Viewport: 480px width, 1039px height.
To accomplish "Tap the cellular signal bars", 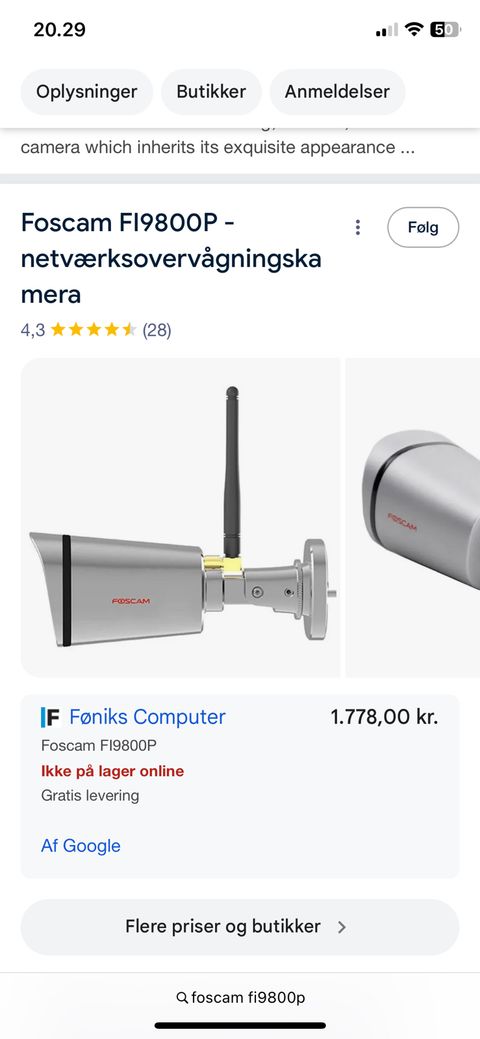I will (x=387, y=29).
